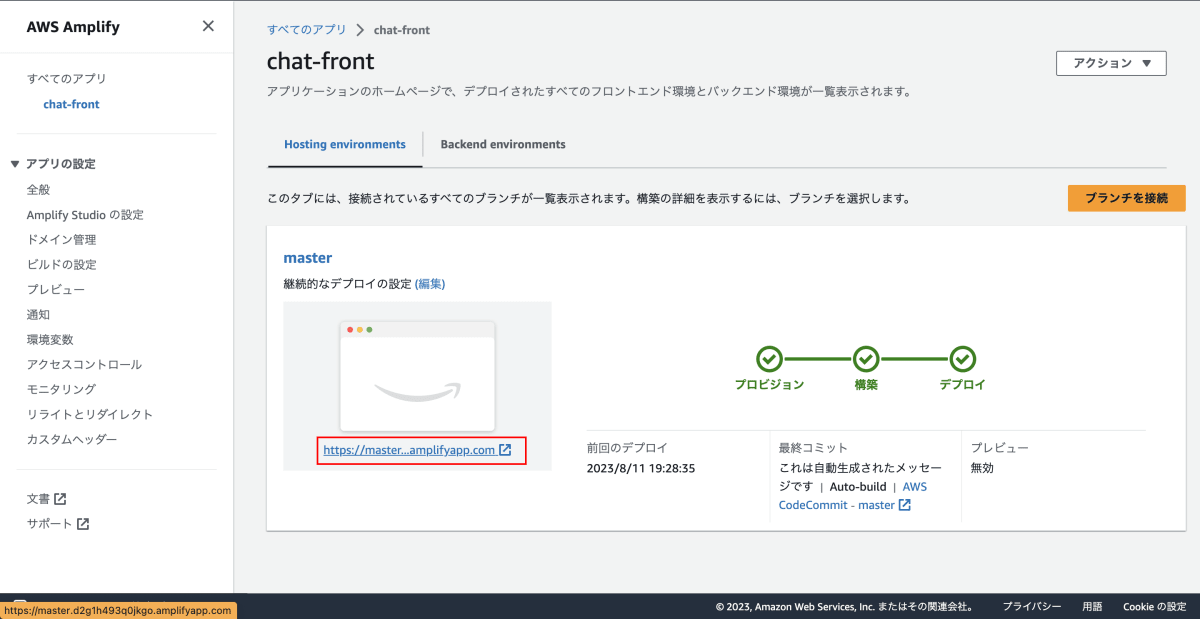The width and height of the screenshot is (1200, 619).
Task: Open the https://master...amplifyapp.com link
Action: coord(409,450)
